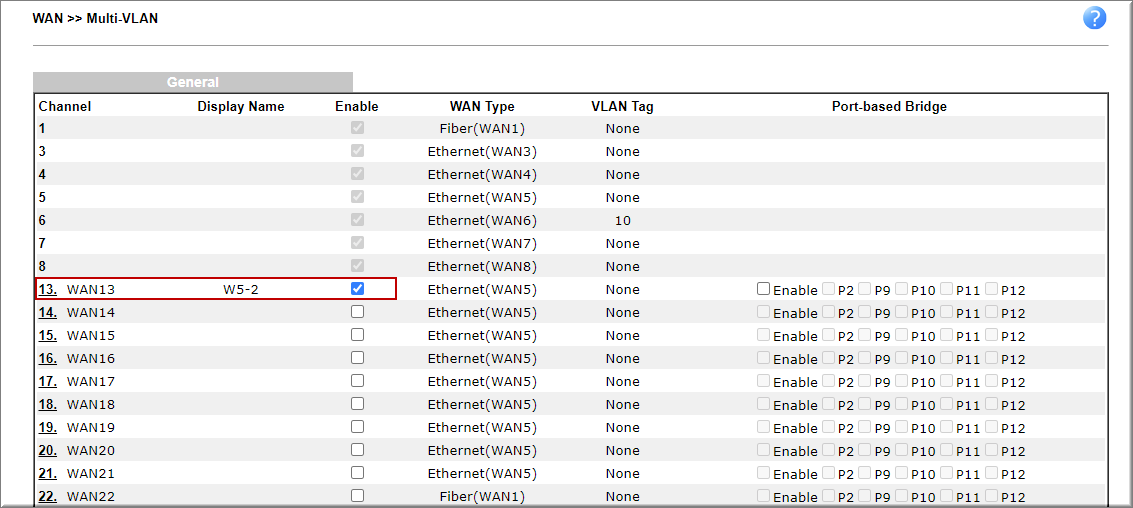Open channel 20. link
The height and width of the screenshot is (508, 1133).
pyautogui.click(x=48, y=451)
